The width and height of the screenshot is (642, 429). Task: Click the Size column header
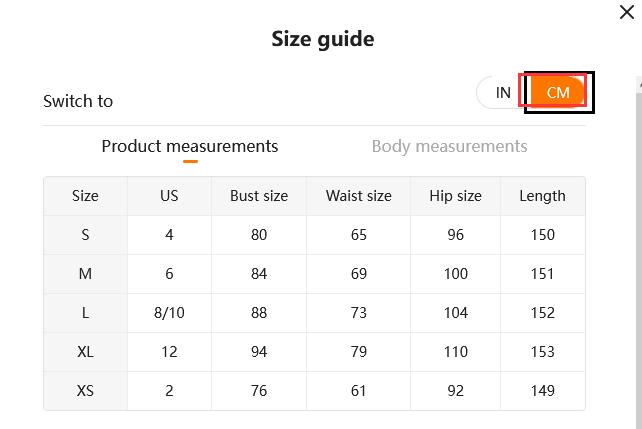point(86,196)
